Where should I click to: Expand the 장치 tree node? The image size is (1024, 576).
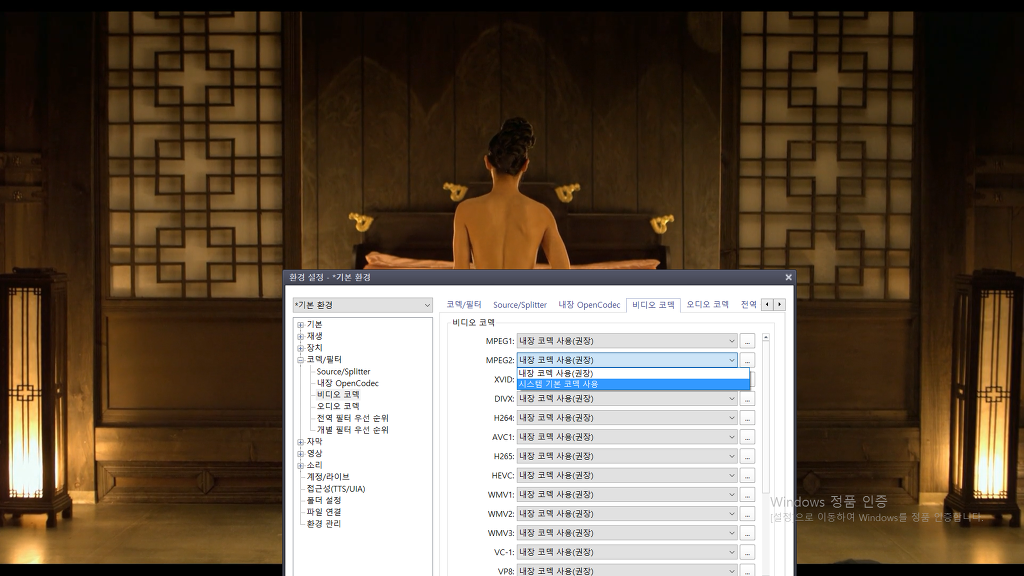pos(300,348)
